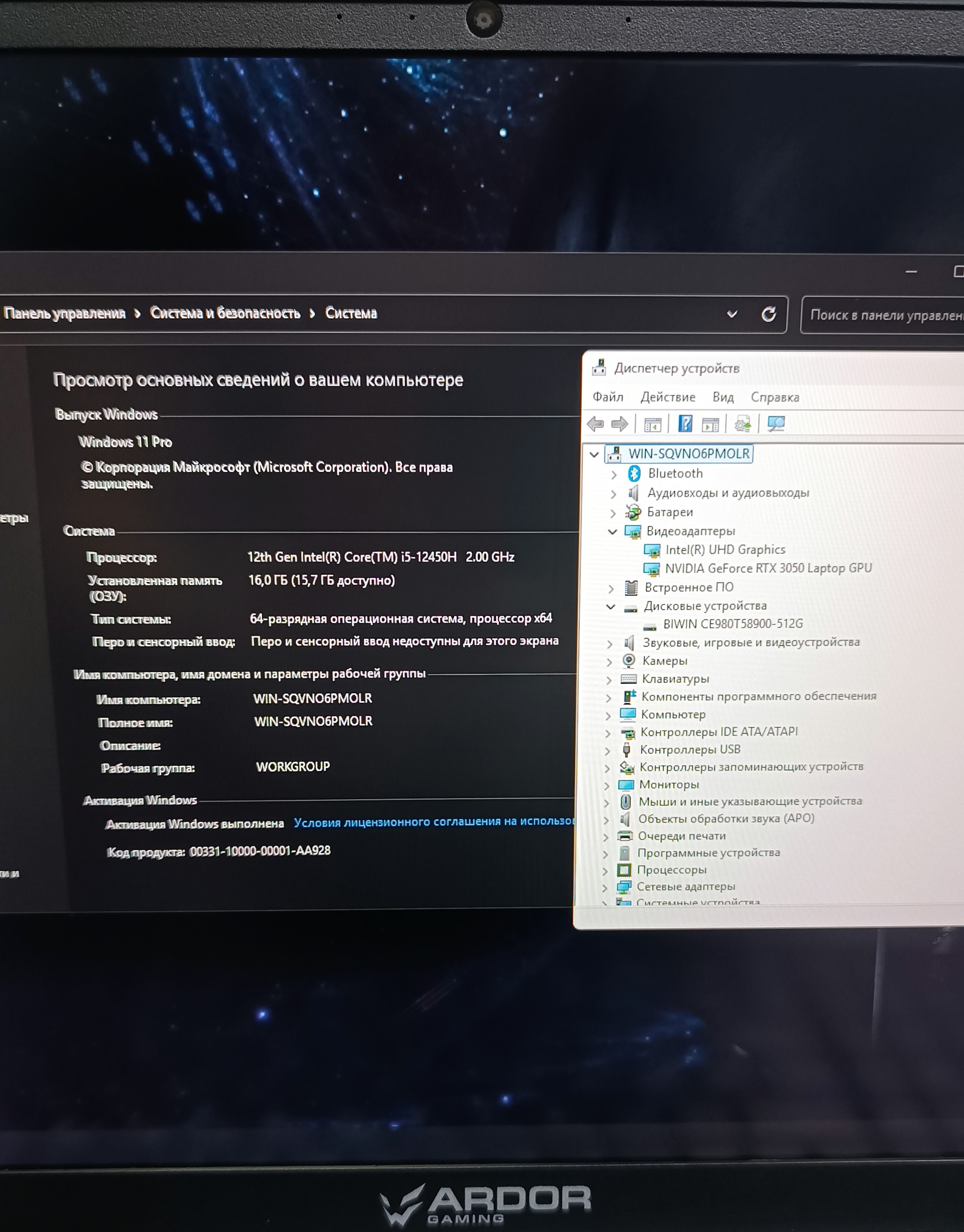Expand Звуковые, игровые и видеоустройства category
The height and width of the screenshot is (1232, 964).
click(x=609, y=643)
